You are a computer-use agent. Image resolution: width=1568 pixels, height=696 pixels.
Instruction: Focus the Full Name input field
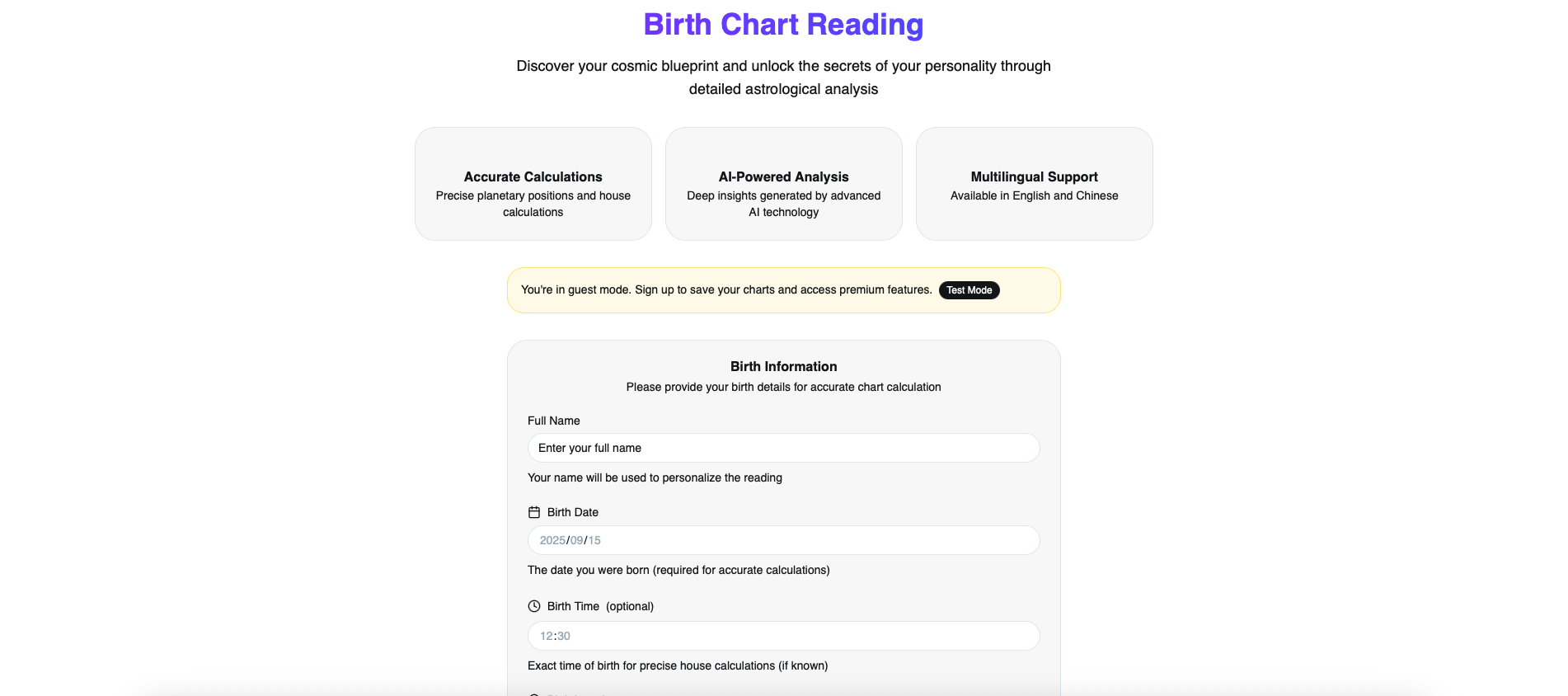tap(783, 448)
